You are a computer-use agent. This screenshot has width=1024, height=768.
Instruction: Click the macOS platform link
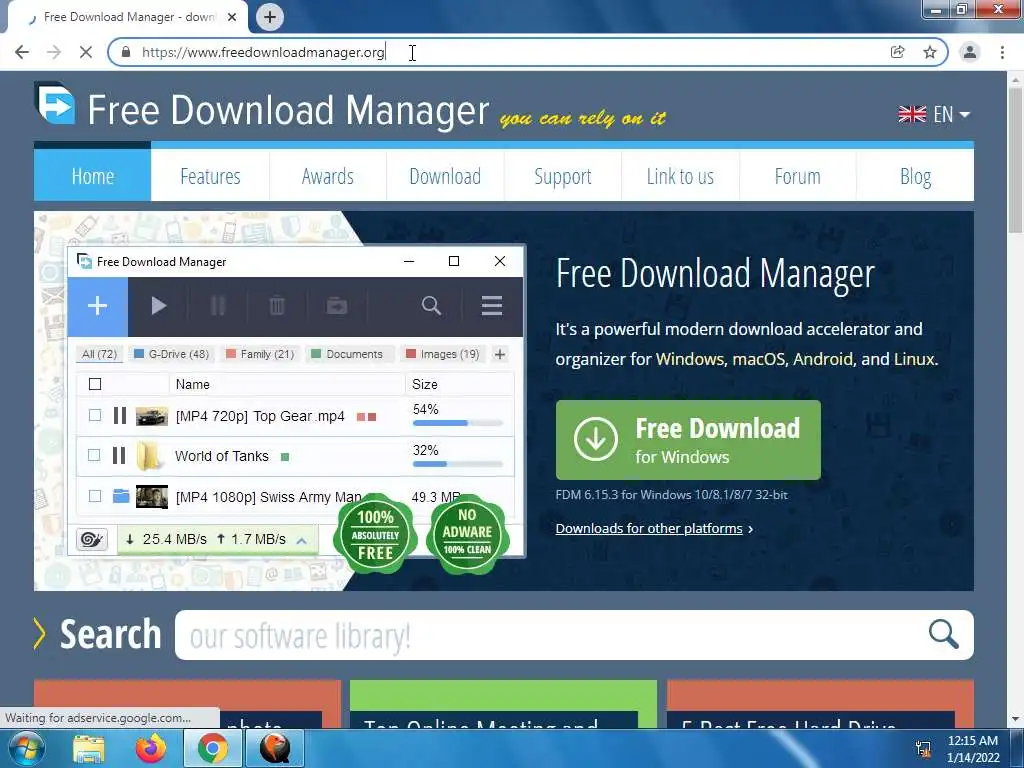(758, 359)
